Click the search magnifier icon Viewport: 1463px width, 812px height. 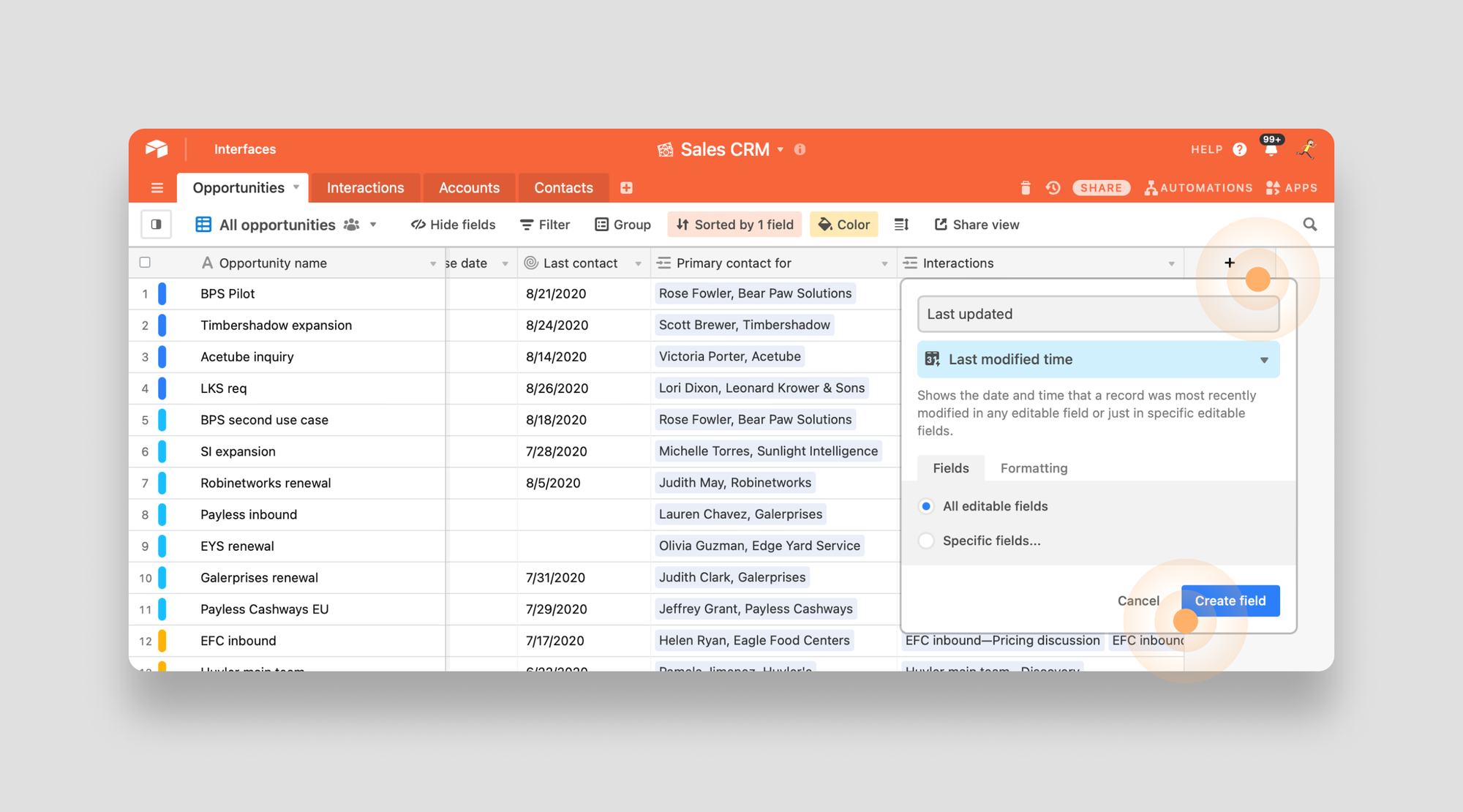coord(1309,225)
